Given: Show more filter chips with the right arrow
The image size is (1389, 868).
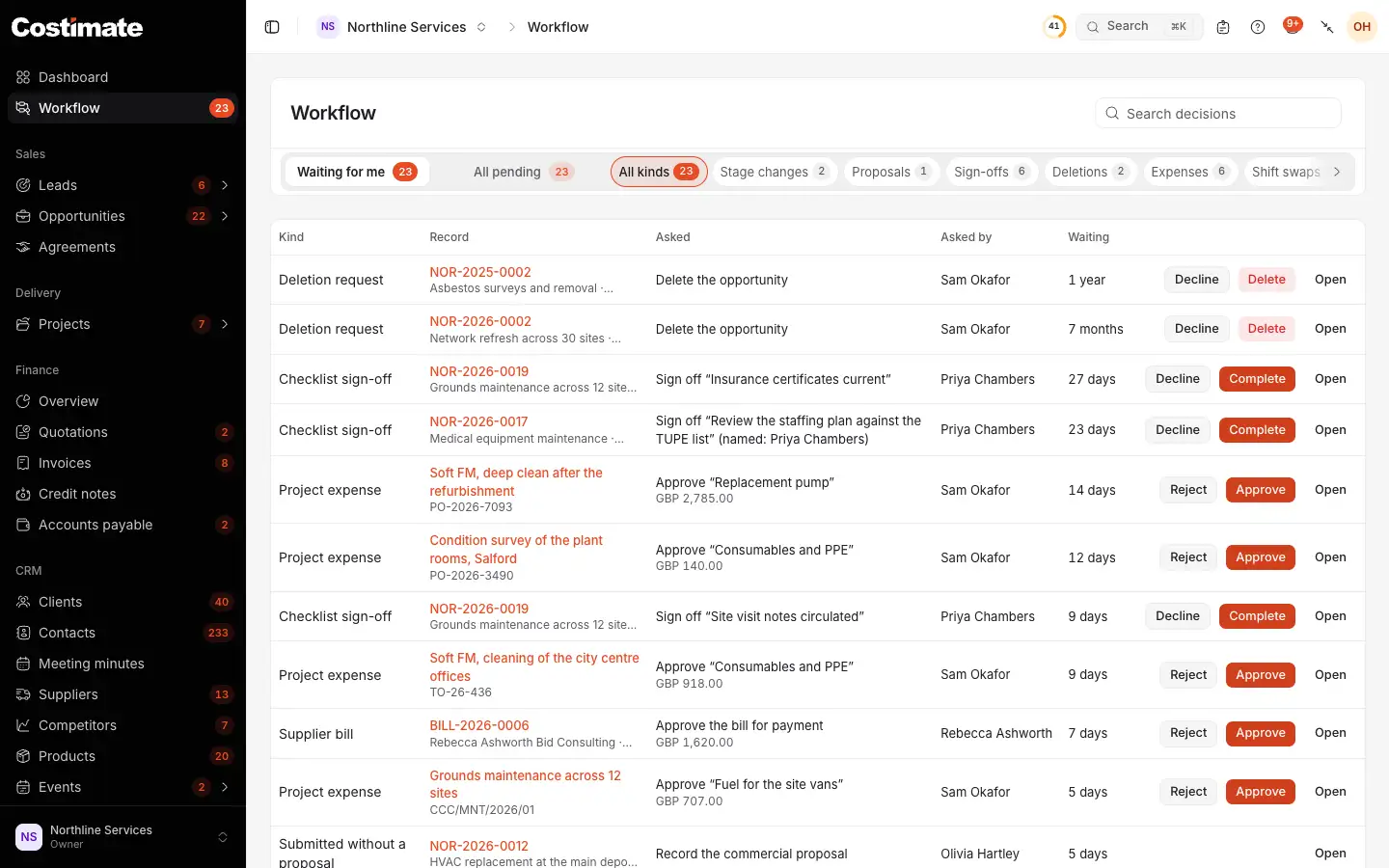Looking at the screenshot, I should tap(1337, 172).
